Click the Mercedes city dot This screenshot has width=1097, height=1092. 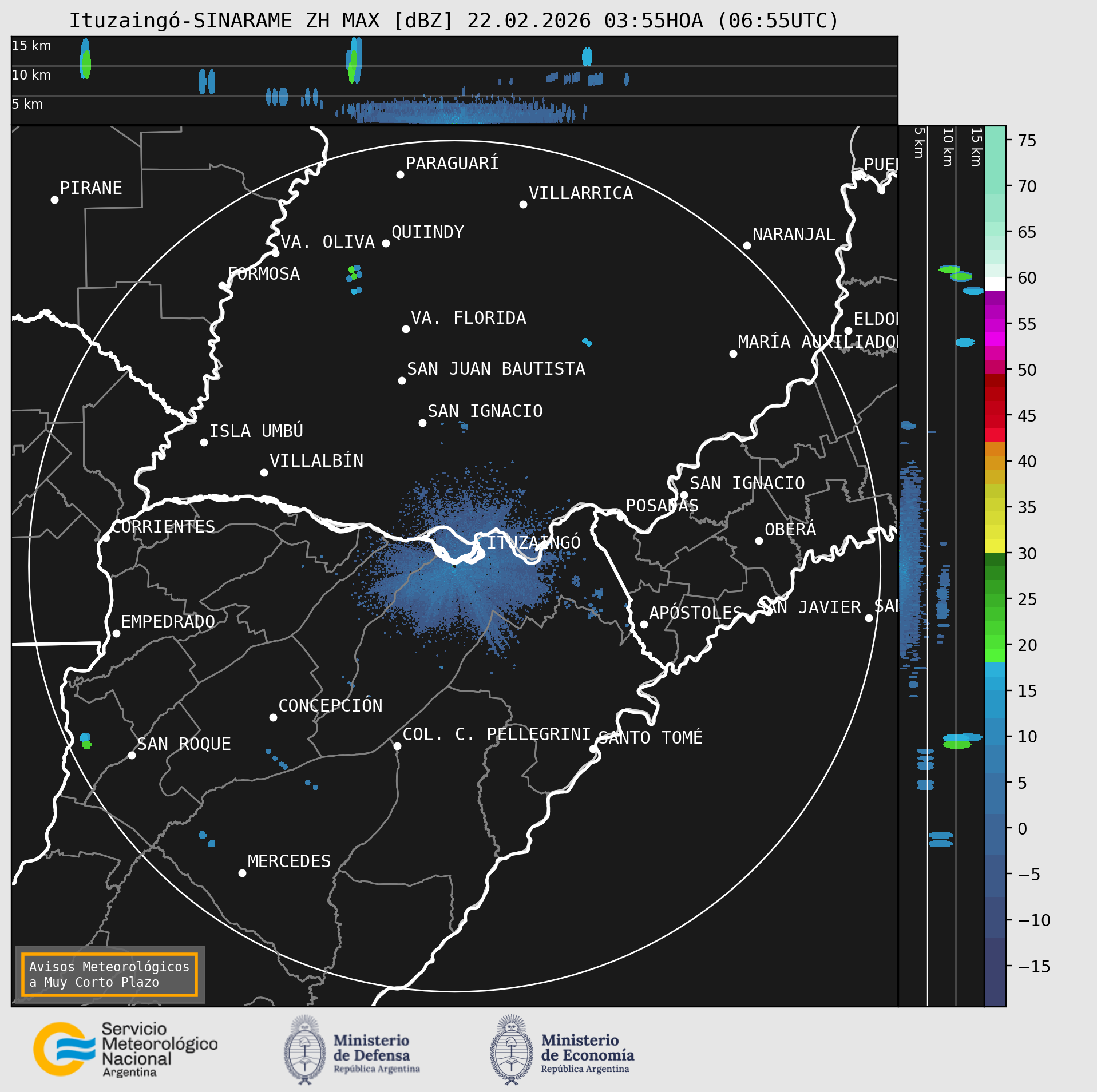coord(242,873)
